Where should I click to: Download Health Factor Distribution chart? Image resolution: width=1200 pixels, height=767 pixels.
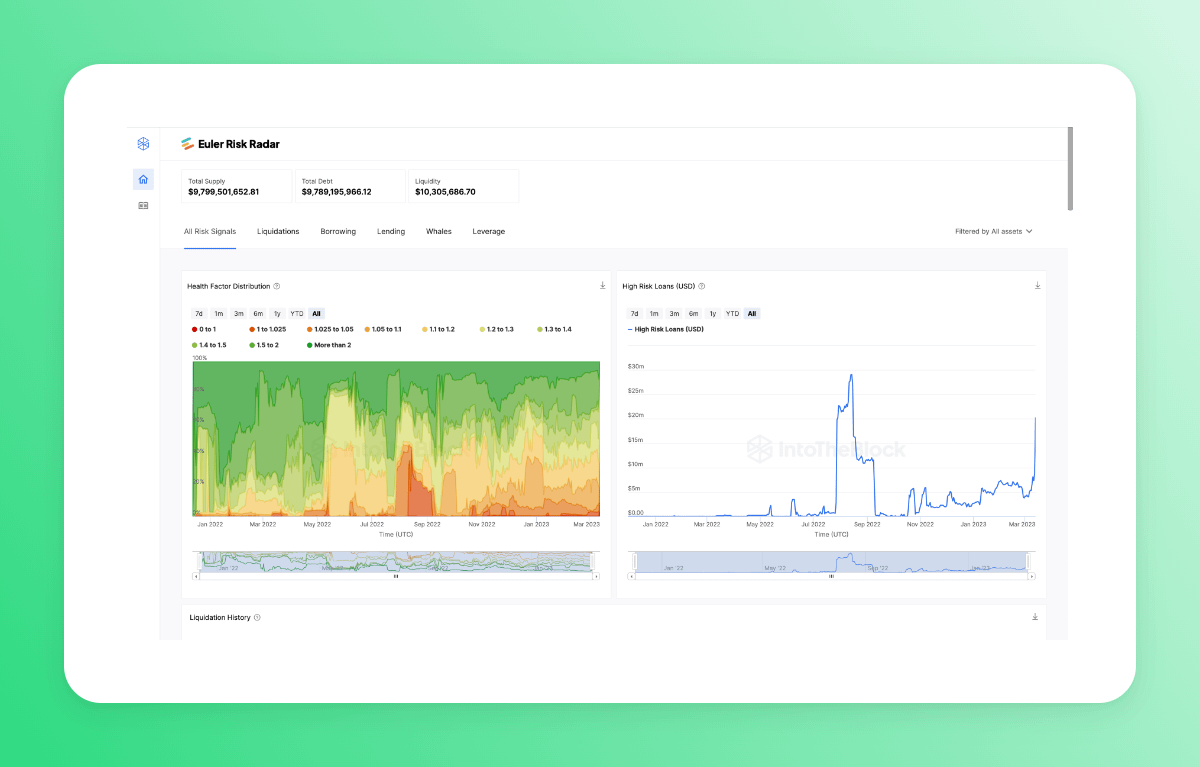click(603, 286)
